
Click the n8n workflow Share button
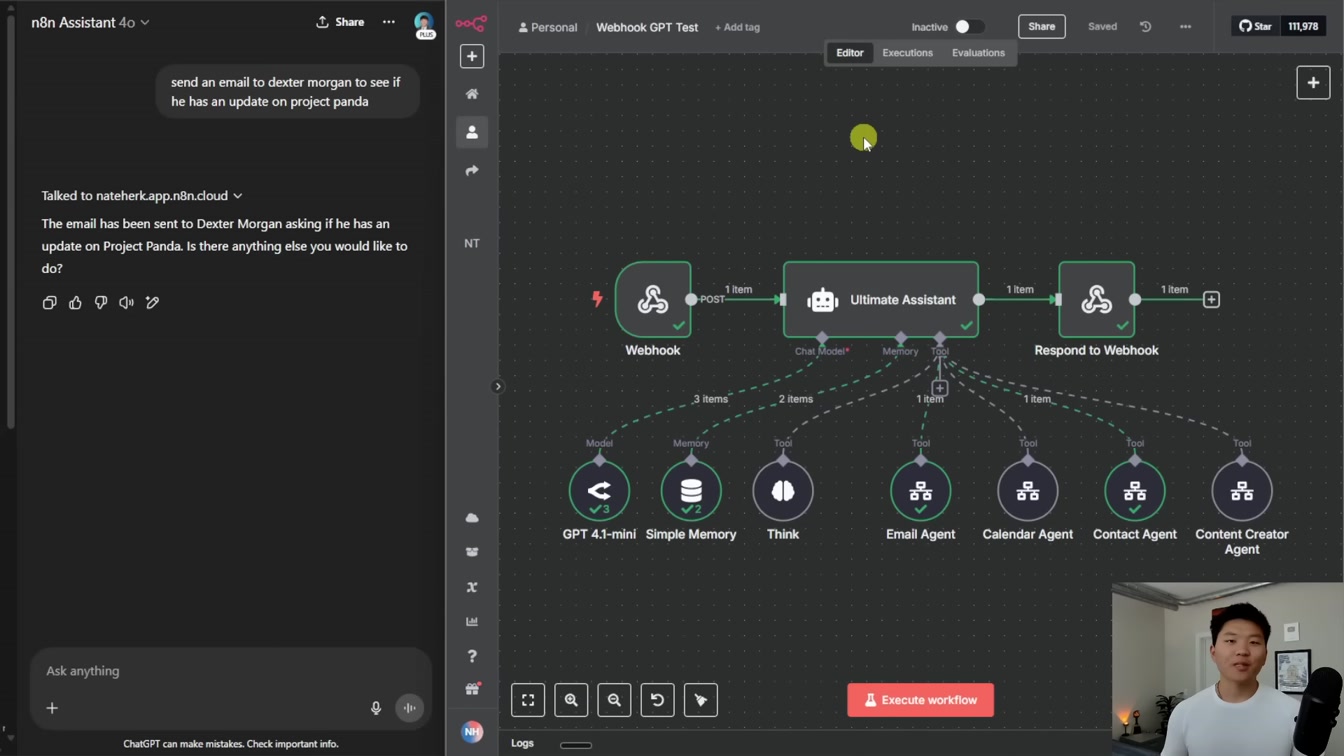[x=1042, y=27]
